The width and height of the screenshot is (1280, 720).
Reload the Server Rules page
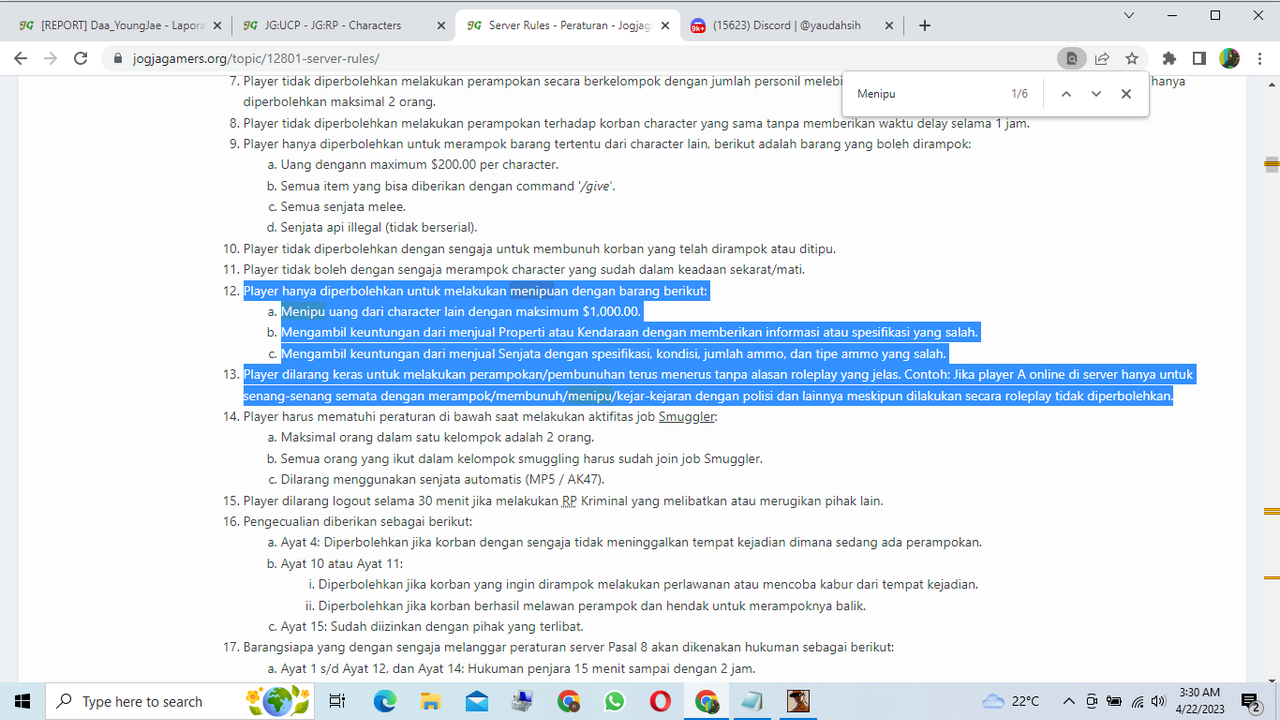pyautogui.click(x=80, y=59)
